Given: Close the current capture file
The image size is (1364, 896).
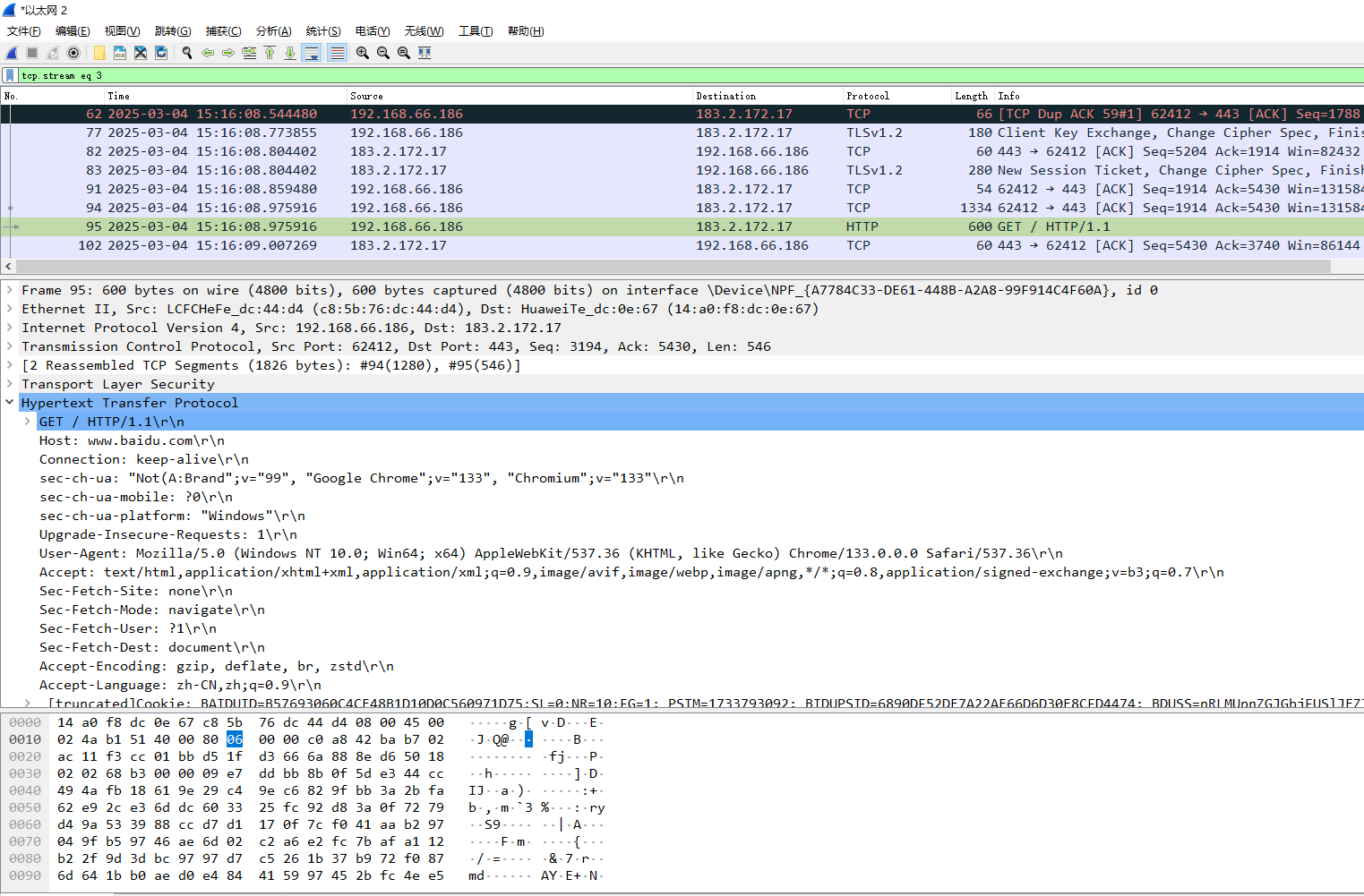Looking at the screenshot, I should pos(141,53).
